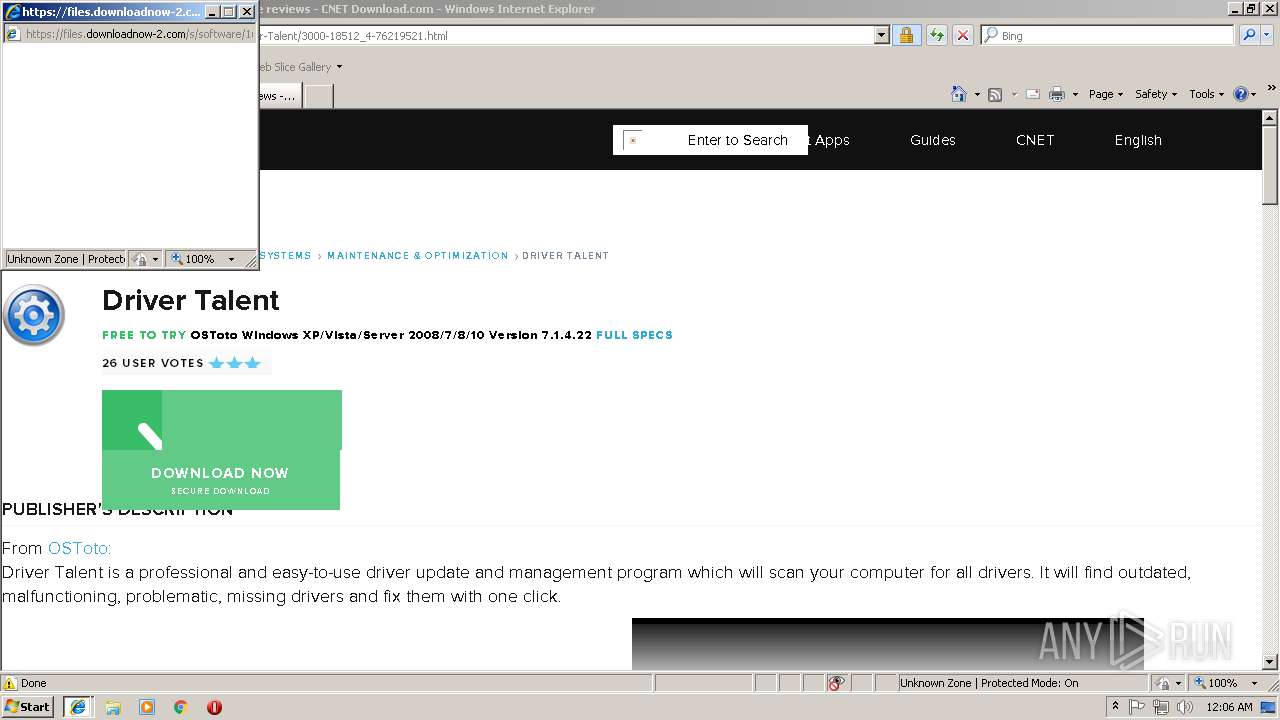1280x720 pixels.
Task: Click the security lock icon in address bar
Action: (906, 35)
